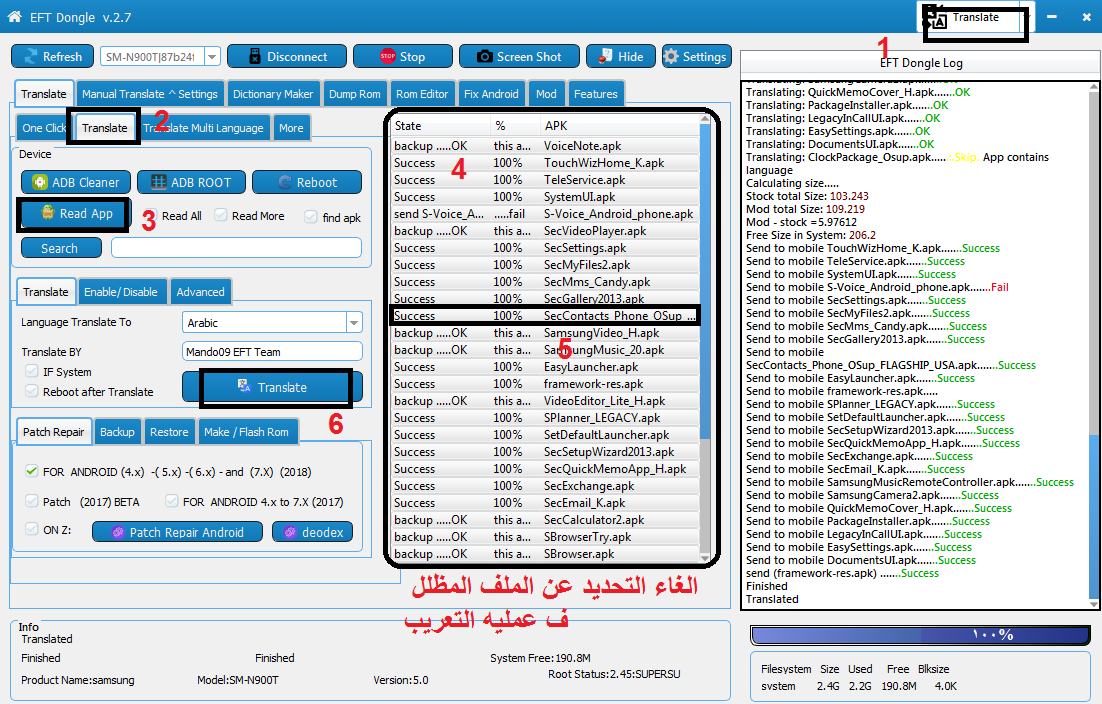This screenshot has width=1102, height=704.
Task: Enable the IF System checkbox
Action: 32,371
